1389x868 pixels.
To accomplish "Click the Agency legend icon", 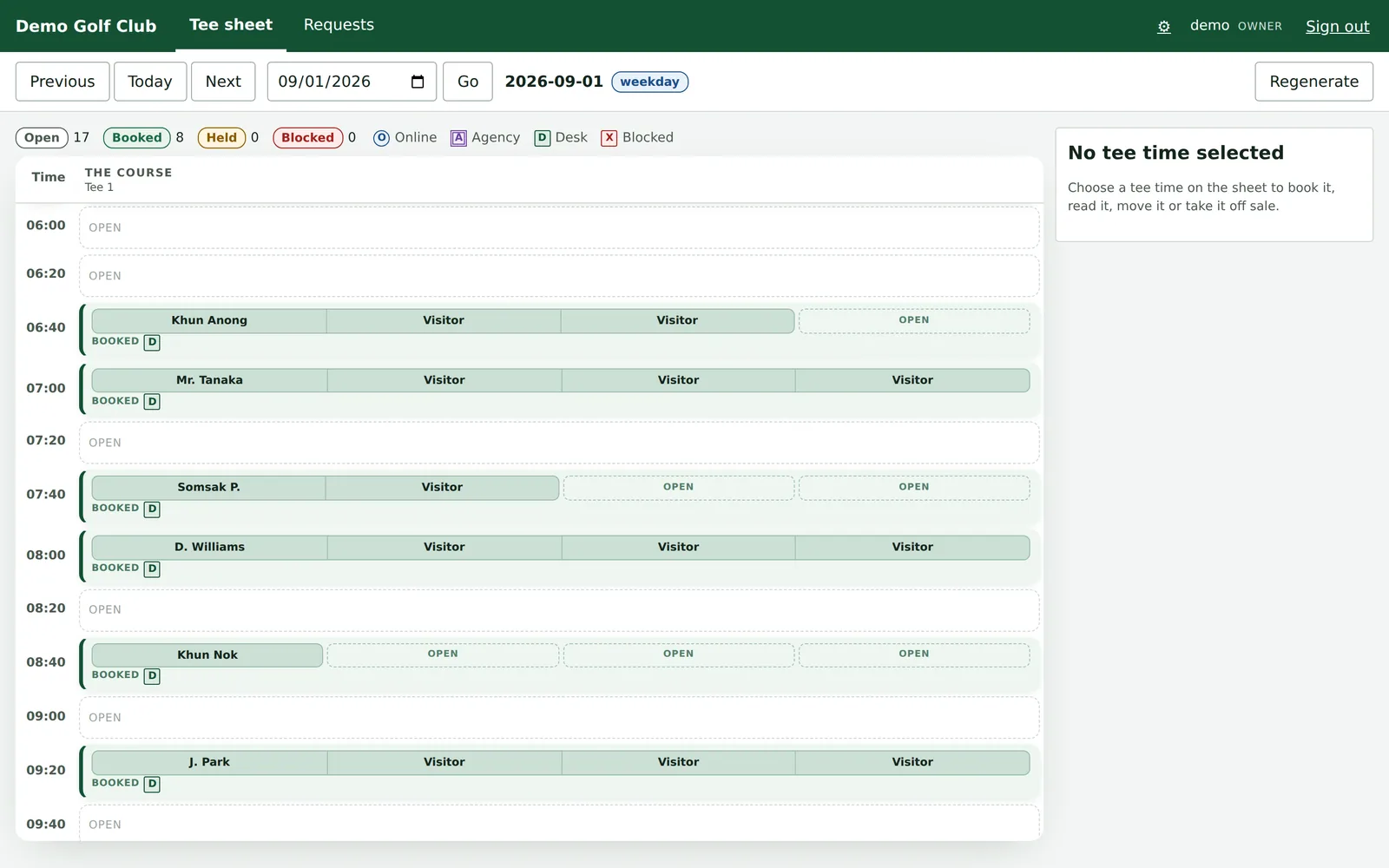I will coord(458,138).
